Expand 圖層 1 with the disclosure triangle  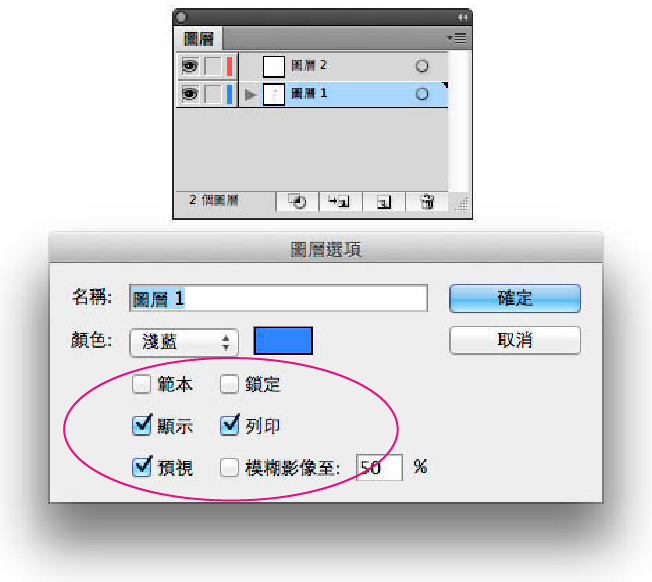point(250,95)
